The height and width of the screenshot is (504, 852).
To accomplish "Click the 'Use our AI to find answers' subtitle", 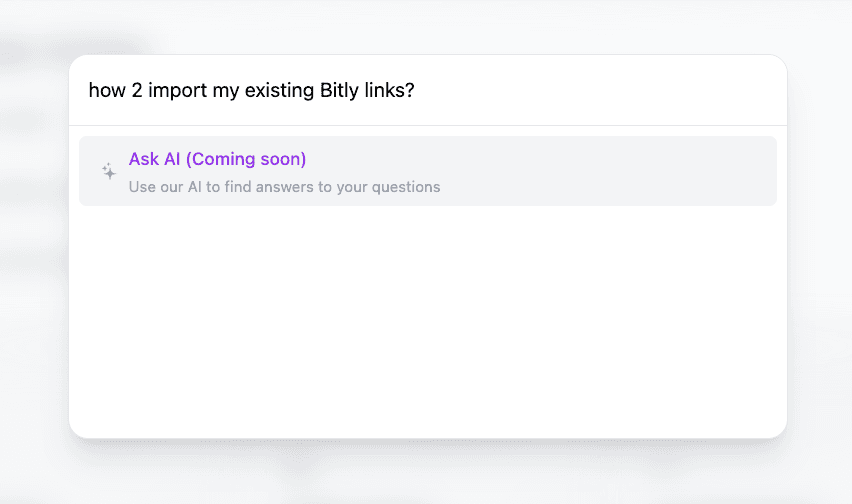I will pyautogui.click(x=284, y=187).
